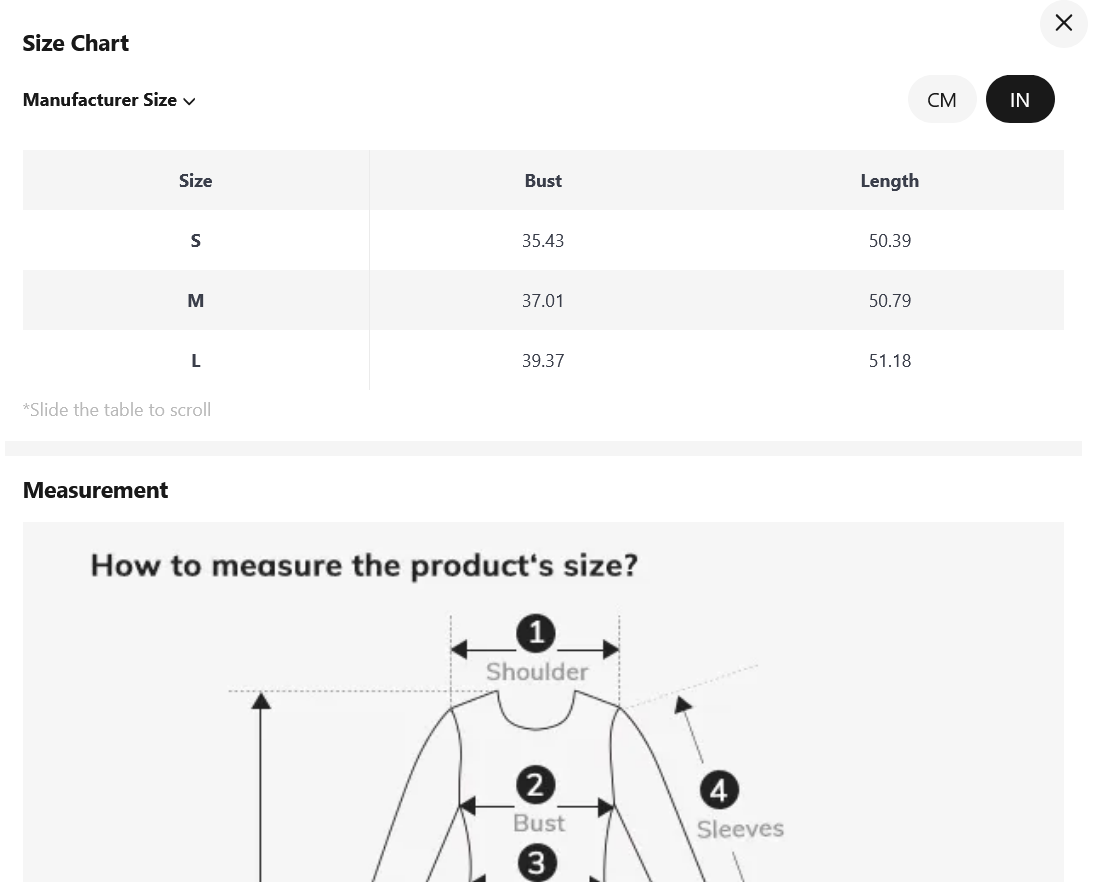The height and width of the screenshot is (882, 1098).
Task: Click the chevron beside Manufacturer Size
Action: click(189, 102)
